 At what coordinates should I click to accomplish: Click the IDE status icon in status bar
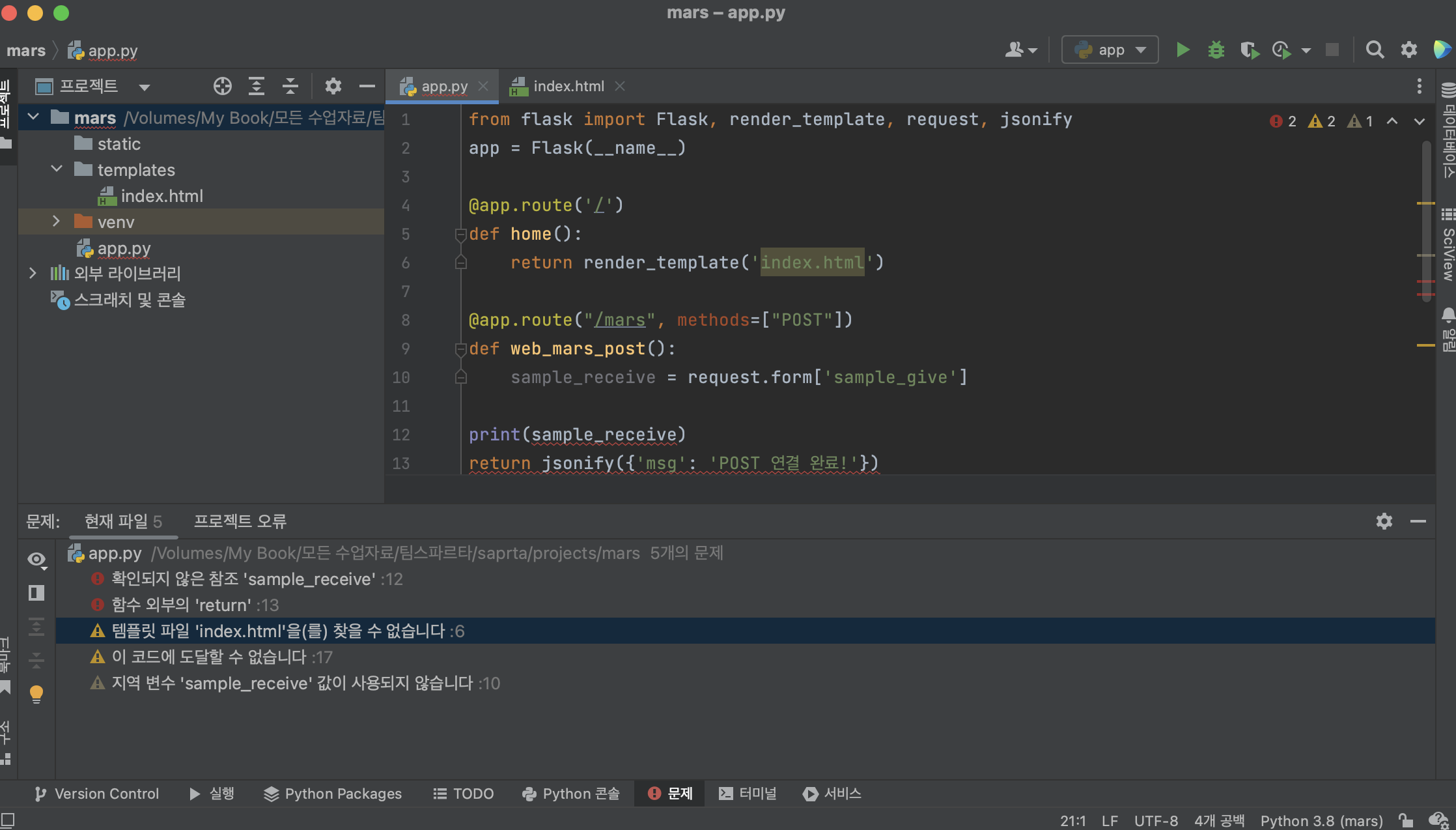pyautogui.click(x=1438, y=820)
